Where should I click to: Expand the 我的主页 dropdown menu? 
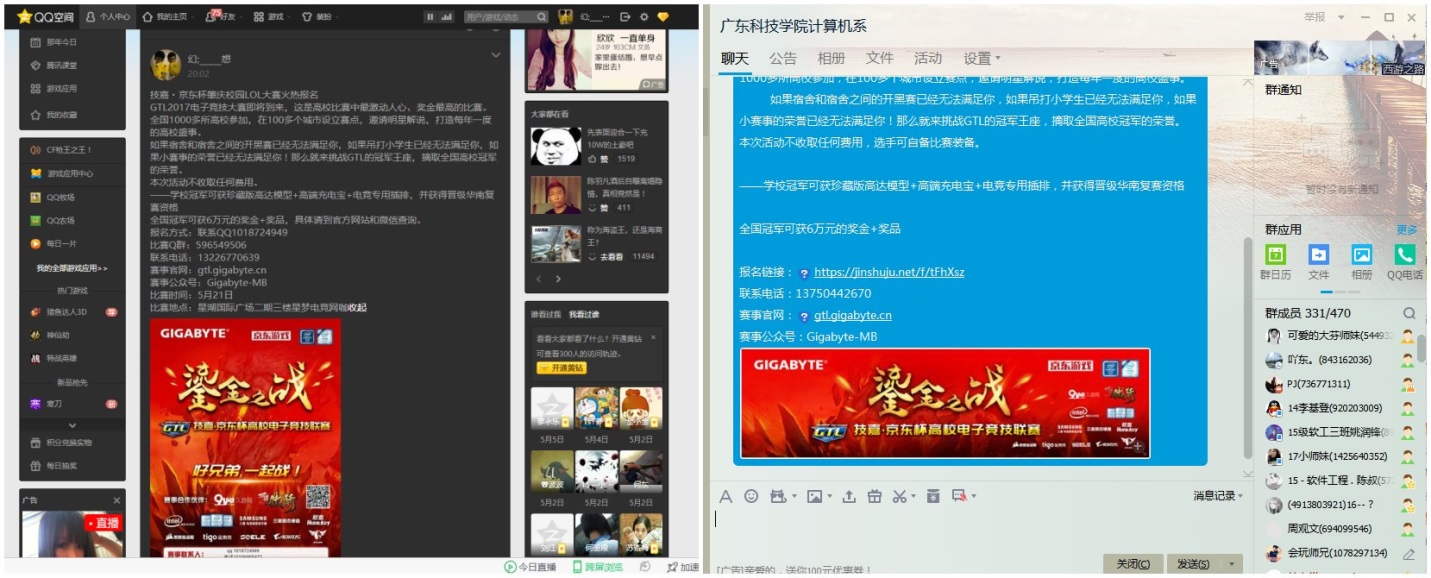193,18
